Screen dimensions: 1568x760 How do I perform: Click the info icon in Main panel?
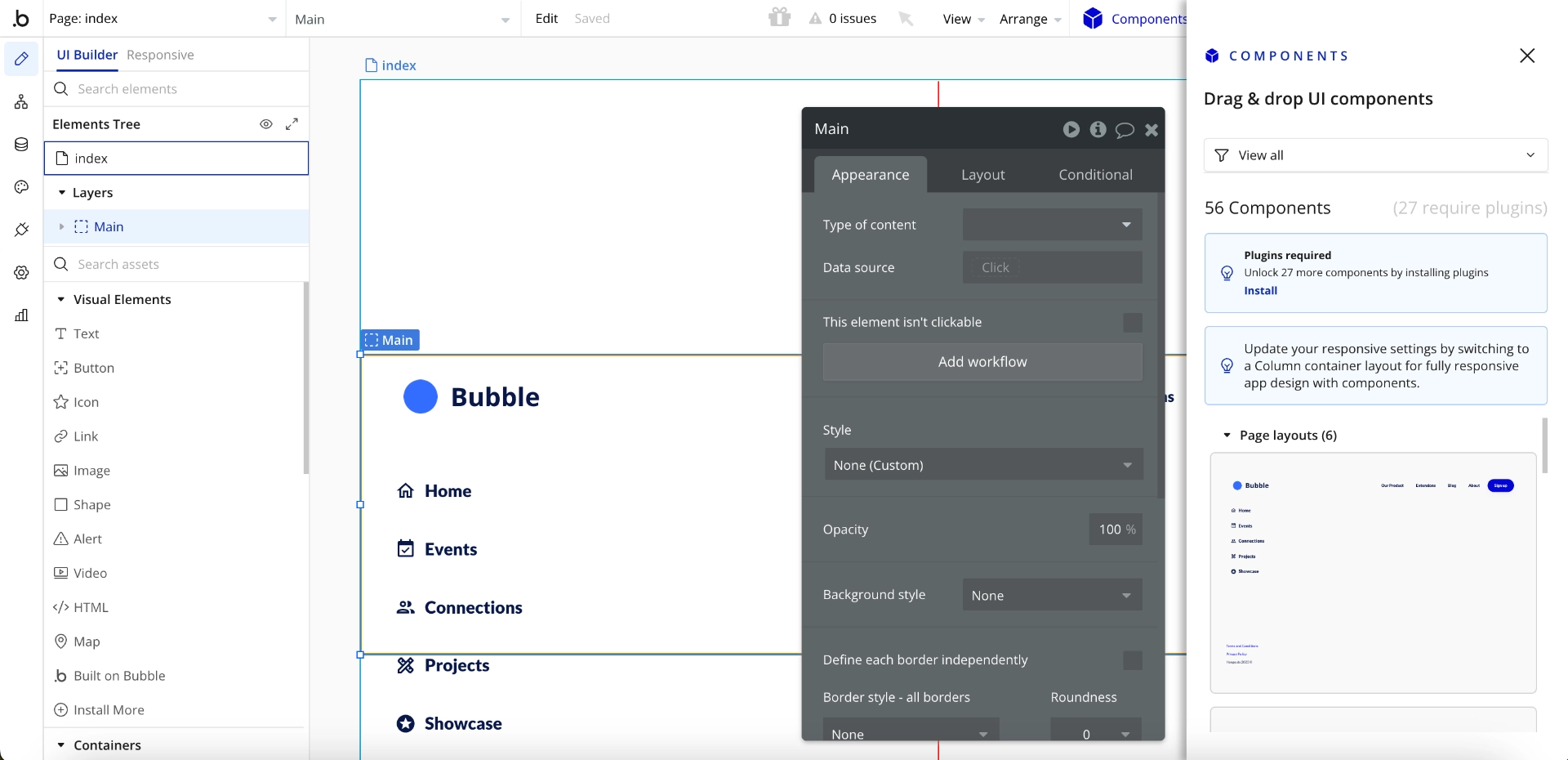click(1098, 129)
